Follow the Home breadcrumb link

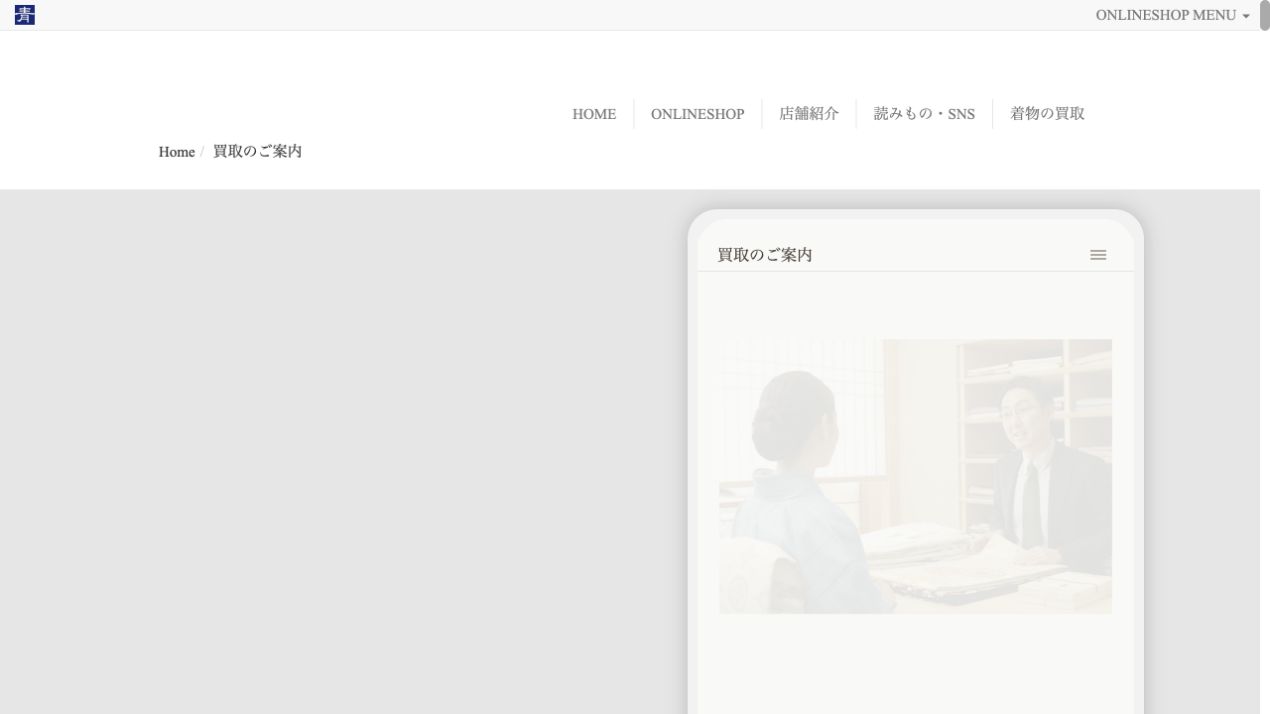pyautogui.click(x=176, y=152)
